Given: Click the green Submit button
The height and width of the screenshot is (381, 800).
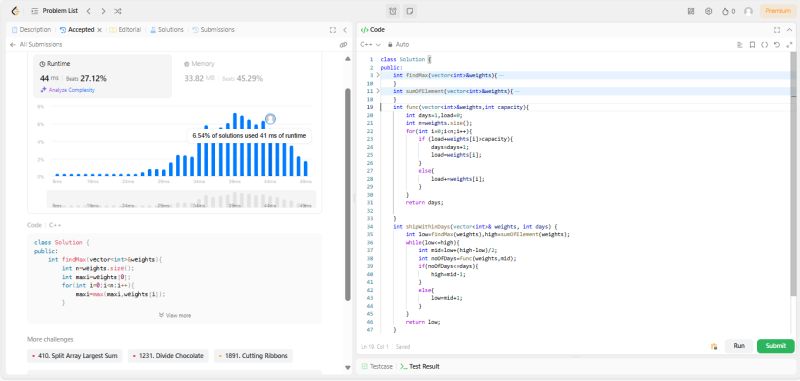Looking at the screenshot, I should click(x=776, y=346).
